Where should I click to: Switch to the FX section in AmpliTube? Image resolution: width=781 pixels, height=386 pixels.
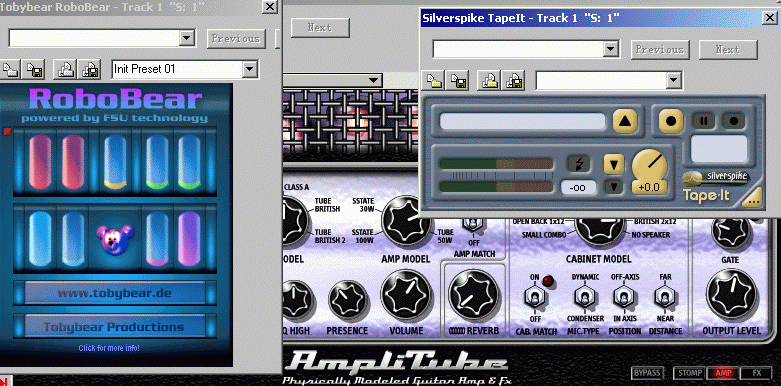(757, 373)
